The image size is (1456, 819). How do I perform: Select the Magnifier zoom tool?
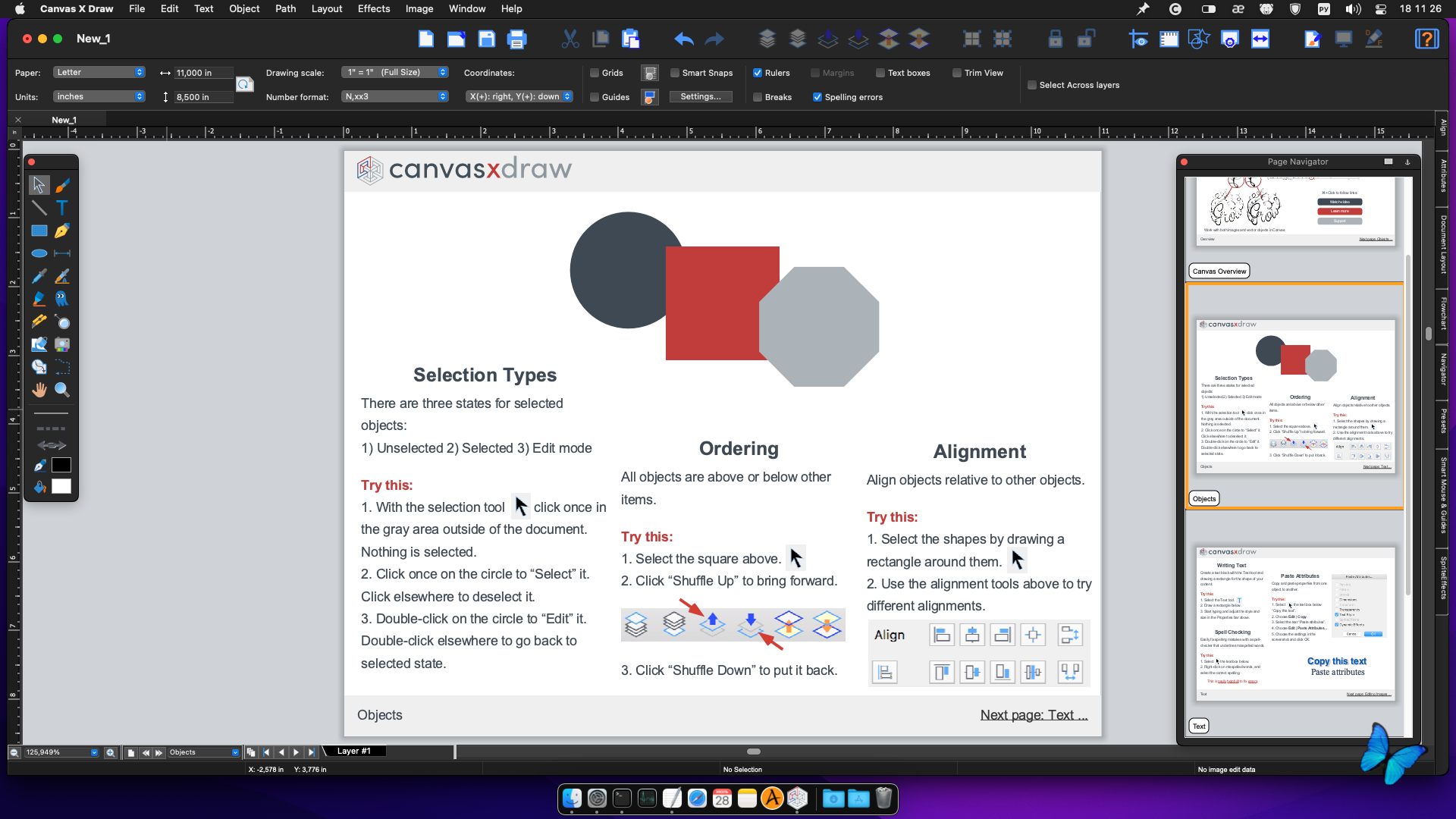click(x=62, y=390)
